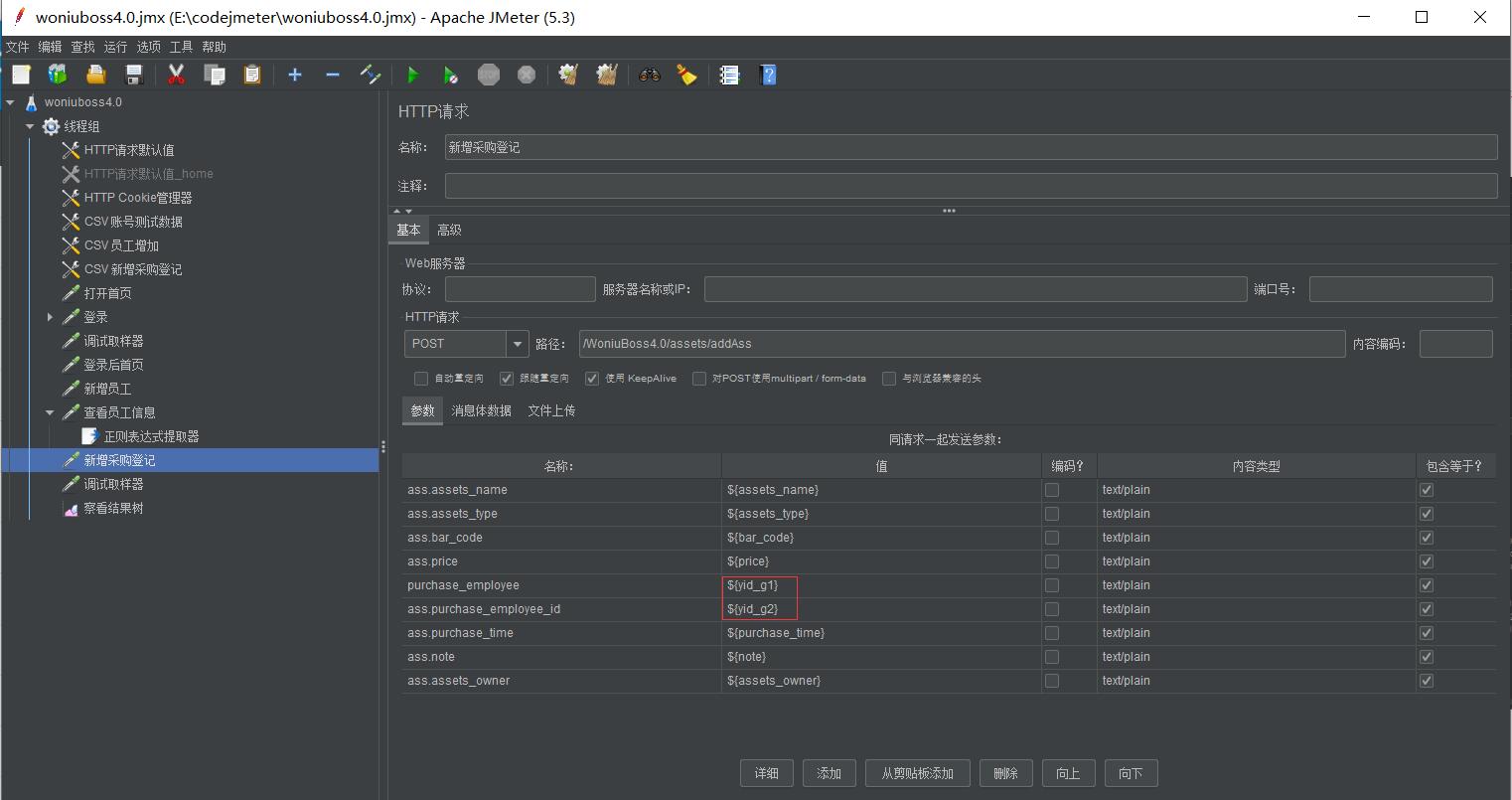Clear all results with double-broom icon
The image size is (1512, 800).
point(607,75)
